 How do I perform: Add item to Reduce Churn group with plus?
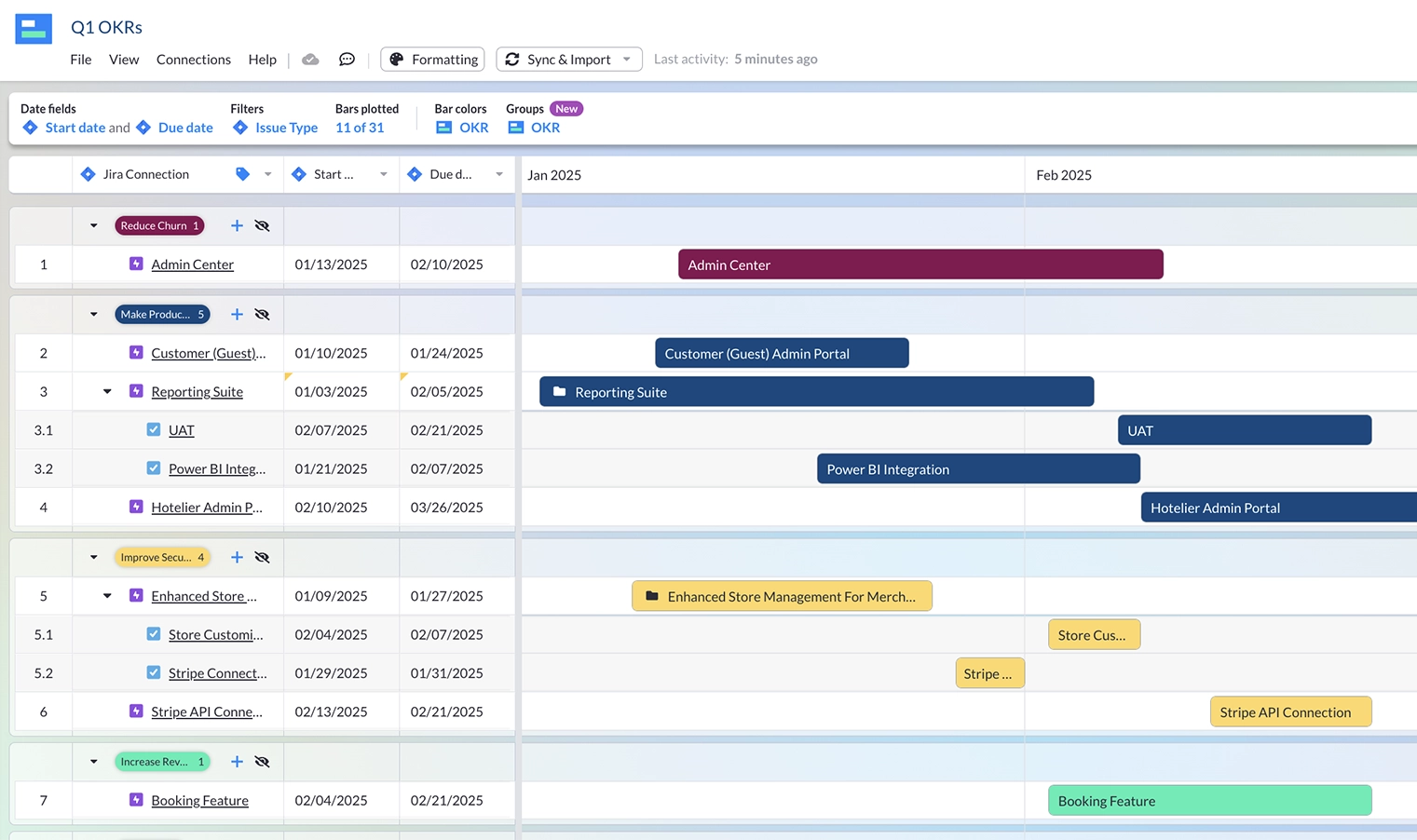[237, 225]
